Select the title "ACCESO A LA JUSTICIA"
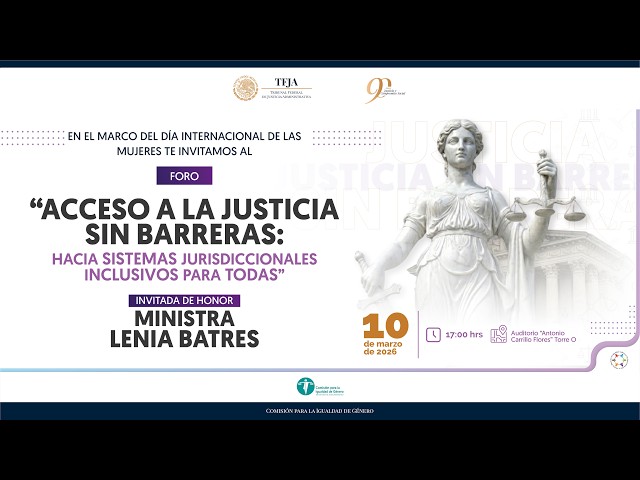The image size is (640, 480). (185, 209)
